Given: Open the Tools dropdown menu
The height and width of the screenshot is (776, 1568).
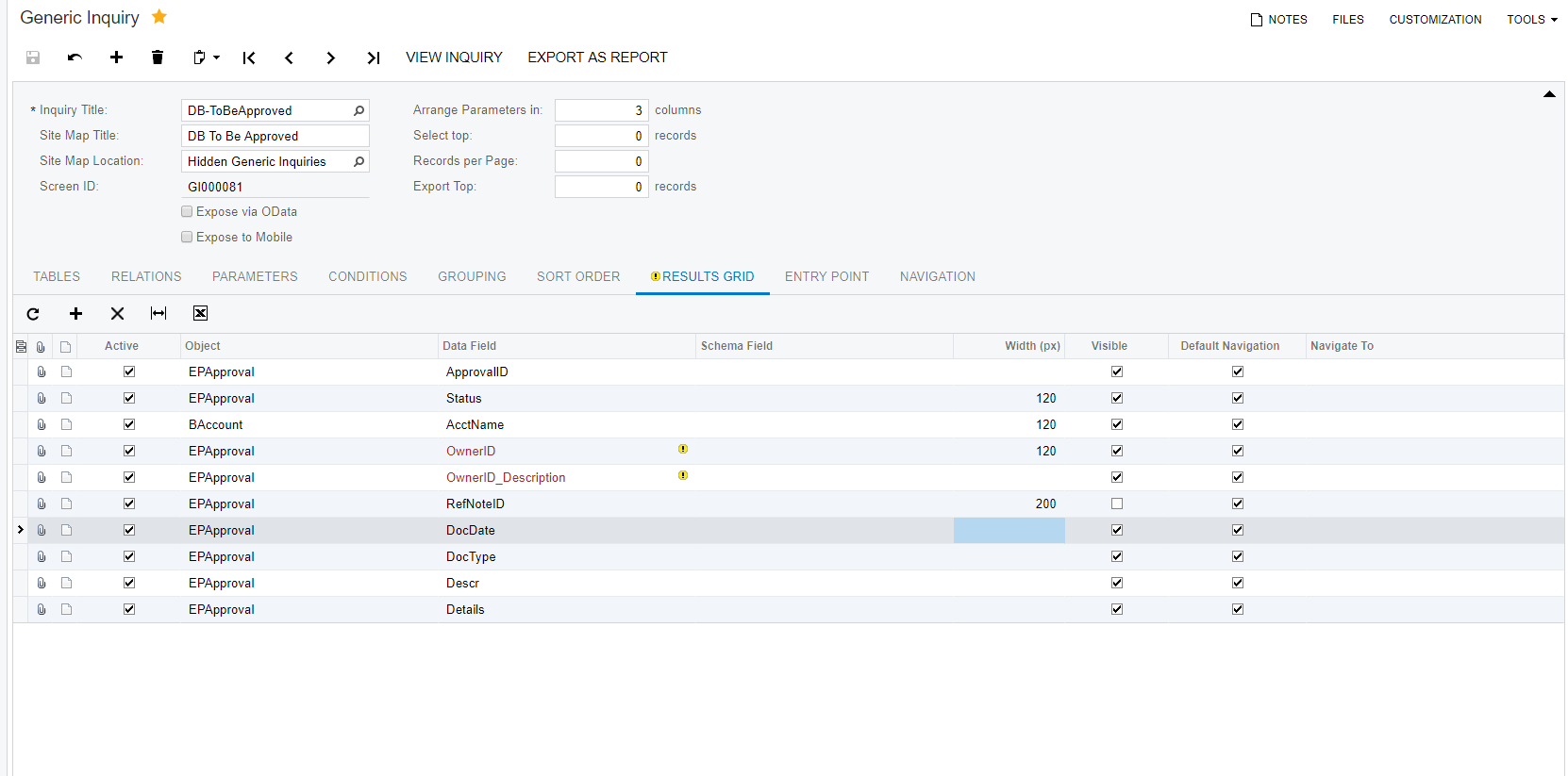Looking at the screenshot, I should pos(1531,20).
